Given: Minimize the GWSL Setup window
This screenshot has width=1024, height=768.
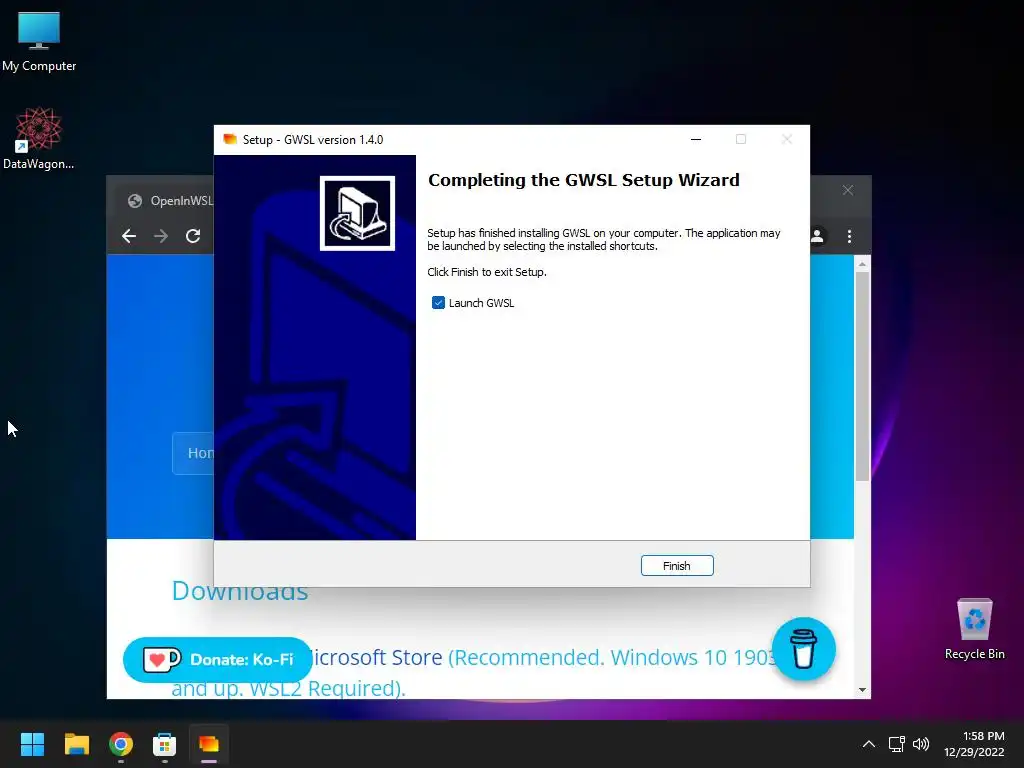Looking at the screenshot, I should (x=696, y=139).
